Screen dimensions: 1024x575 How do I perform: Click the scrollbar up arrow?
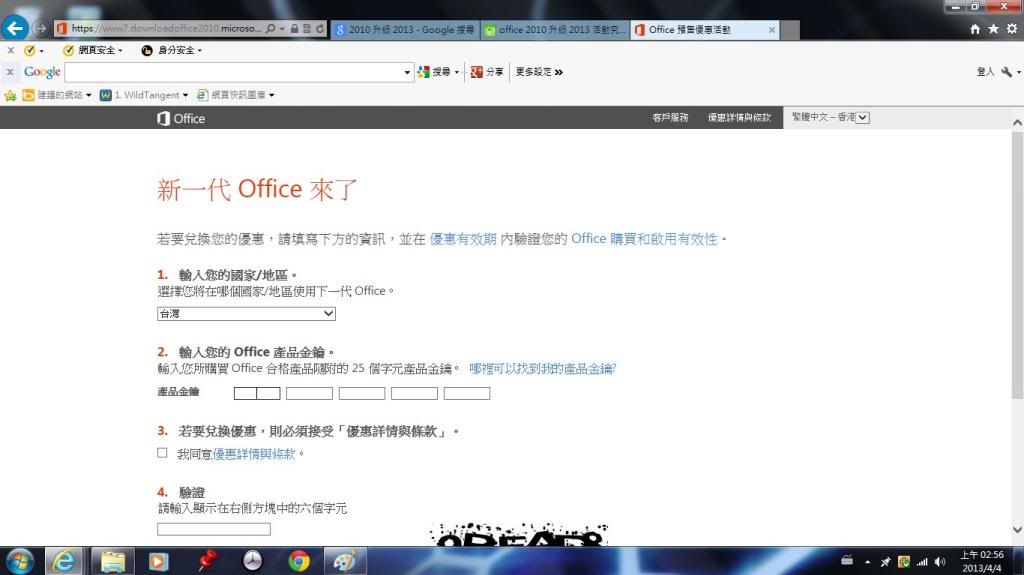coord(1017,123)
